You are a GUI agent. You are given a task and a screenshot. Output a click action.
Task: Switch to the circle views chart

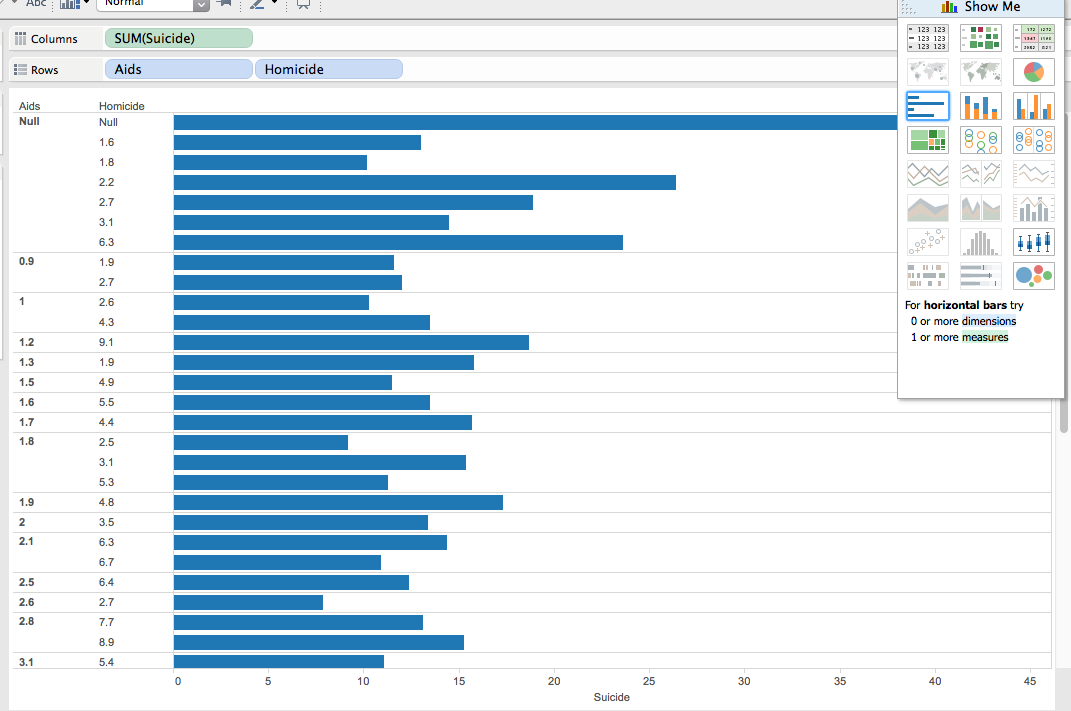[980, 140]
